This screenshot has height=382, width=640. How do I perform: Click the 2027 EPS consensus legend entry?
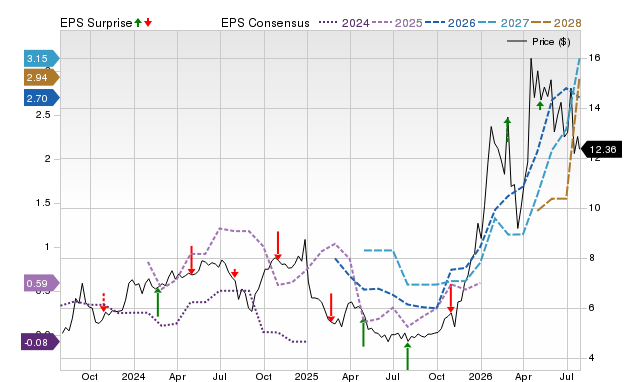[x=504, y=23]
